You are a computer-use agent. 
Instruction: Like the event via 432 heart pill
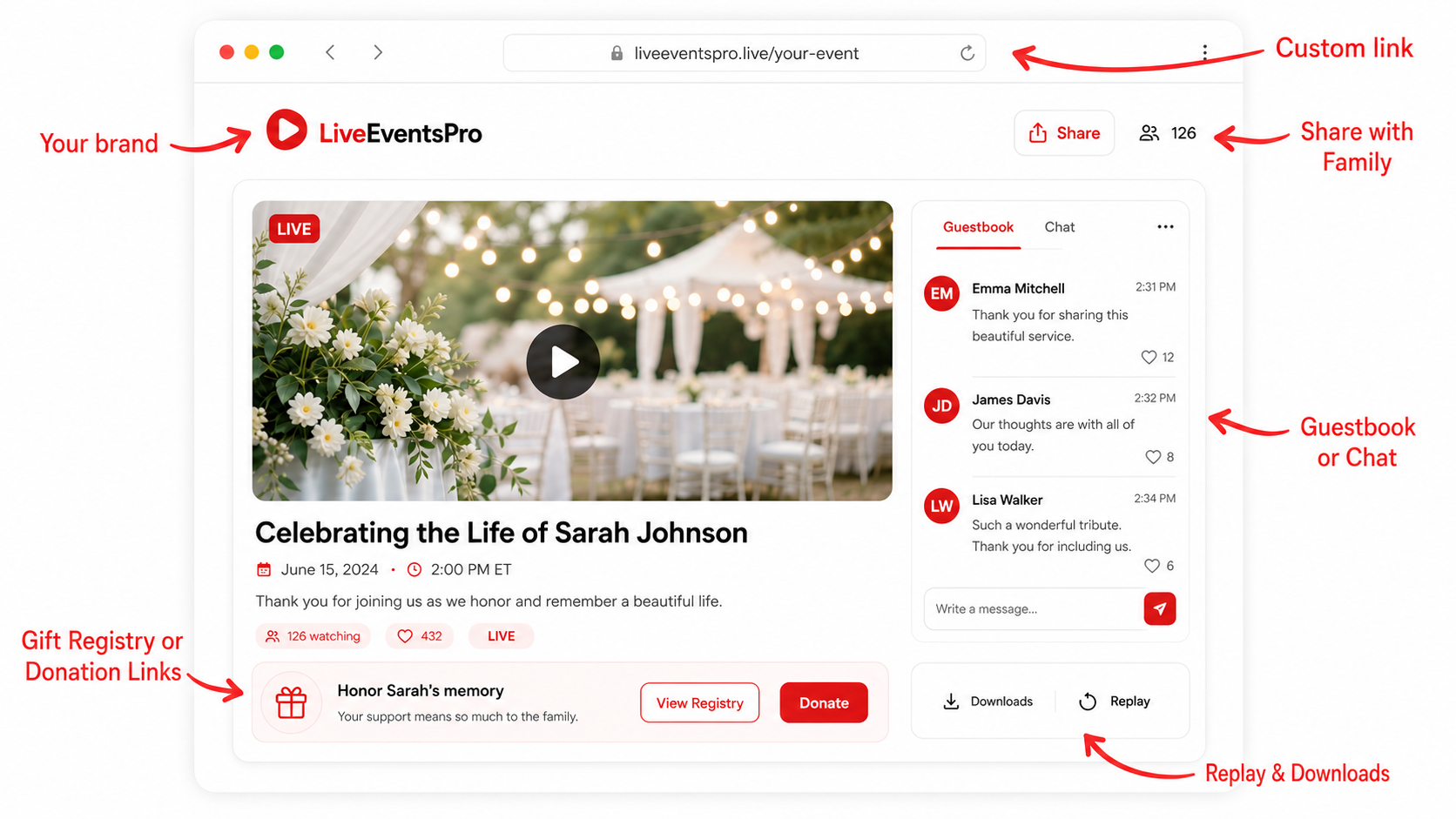click(420, 636)
